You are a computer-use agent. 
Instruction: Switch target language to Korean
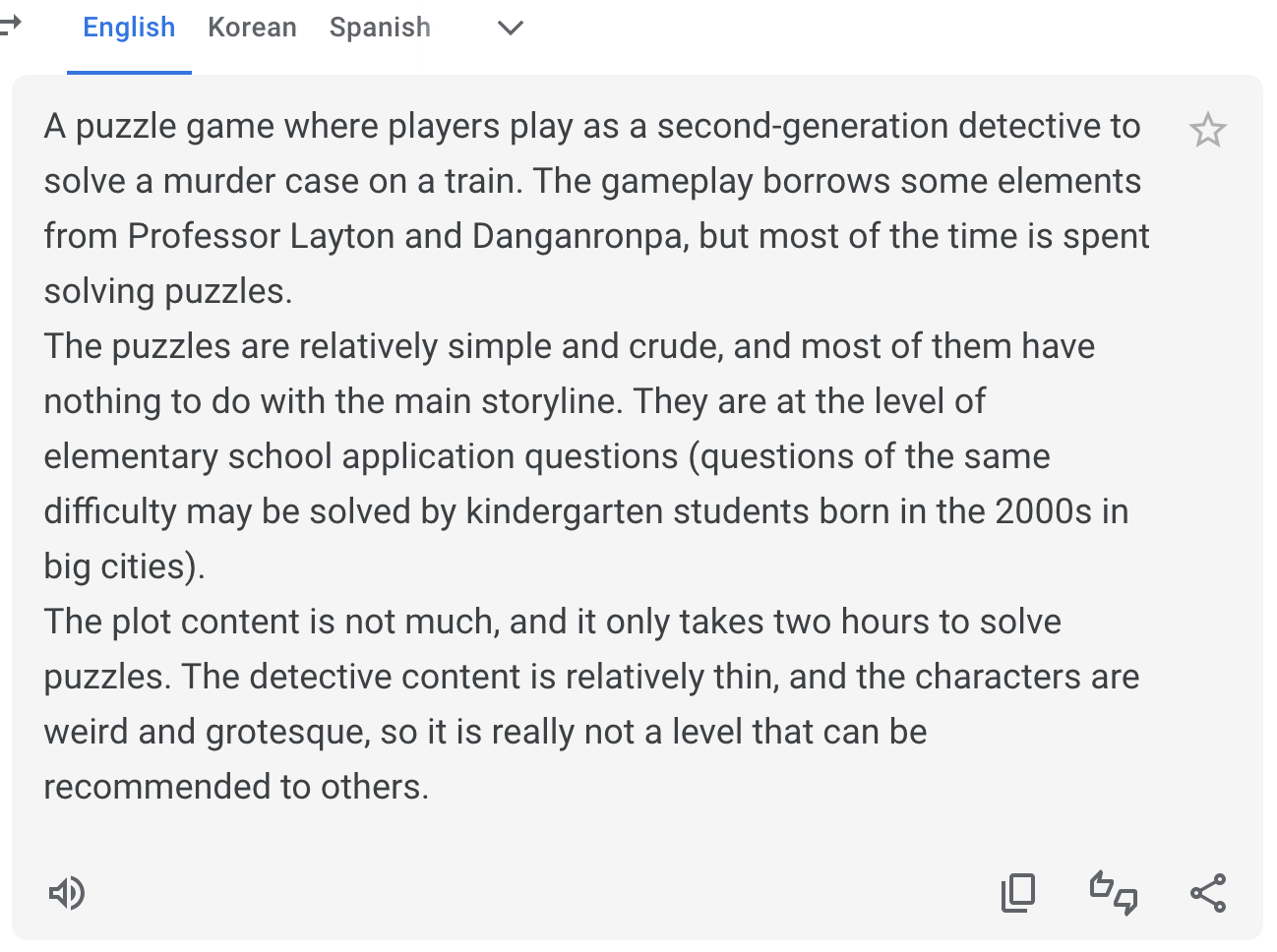tap(252, 28)
